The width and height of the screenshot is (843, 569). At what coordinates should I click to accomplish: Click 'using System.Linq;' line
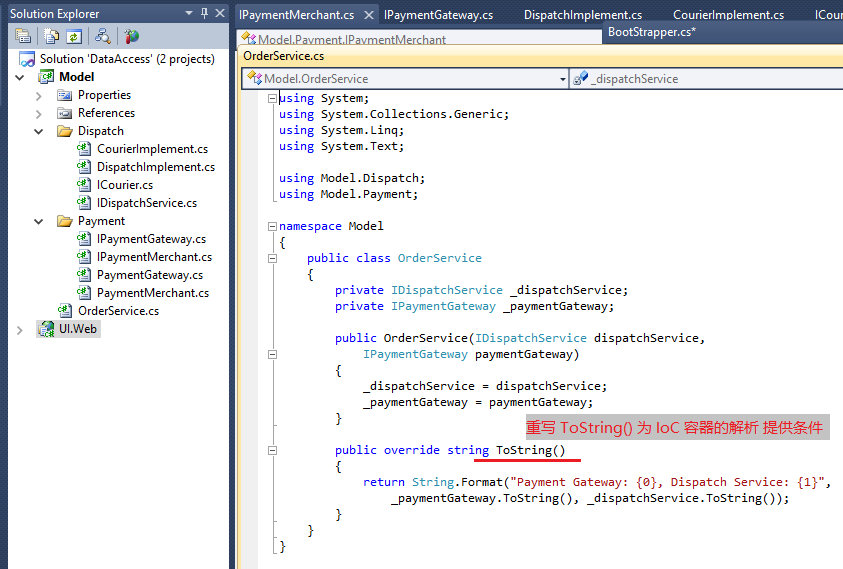(x=341, y=130)
